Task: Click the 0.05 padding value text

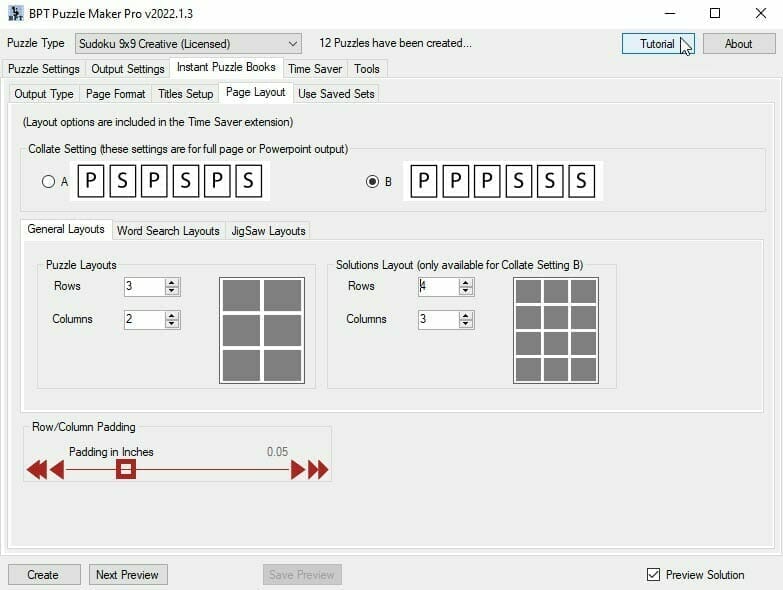Action: (277, 452)
